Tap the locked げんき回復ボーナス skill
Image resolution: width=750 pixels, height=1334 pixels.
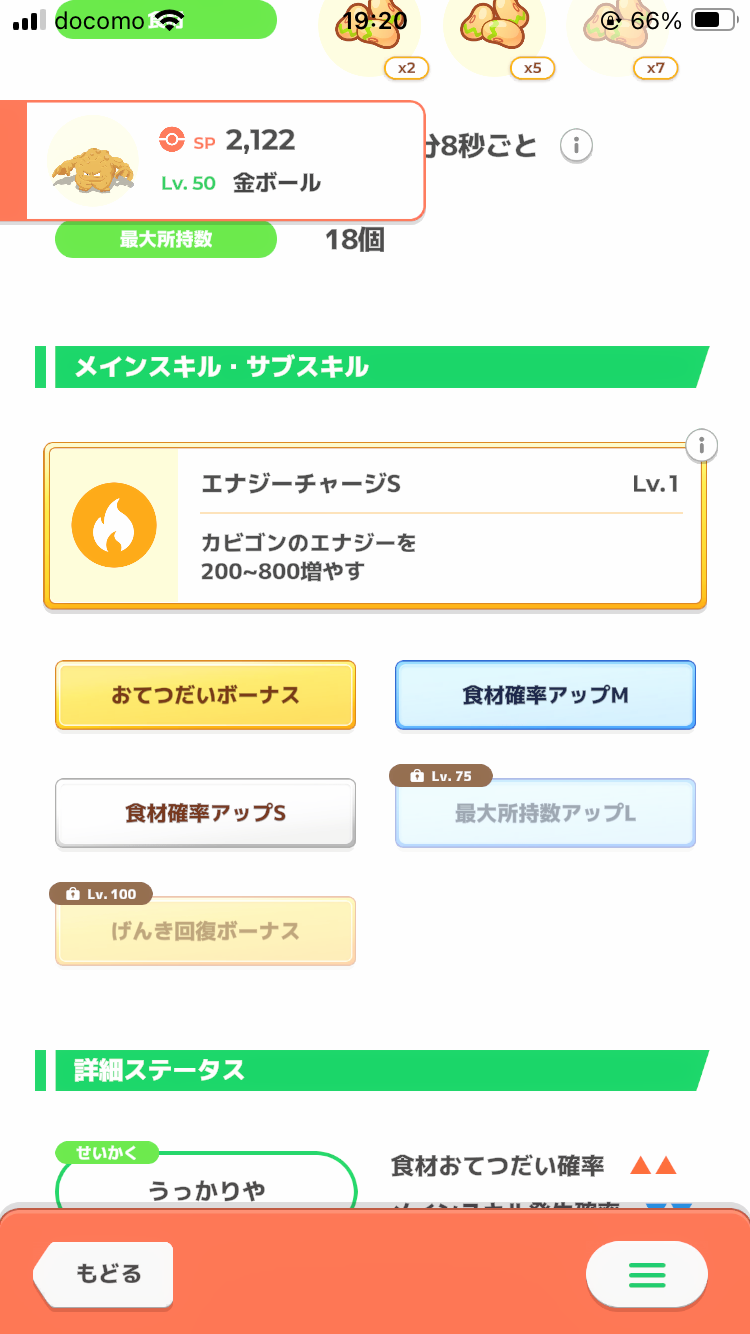[x=205, y=932]
